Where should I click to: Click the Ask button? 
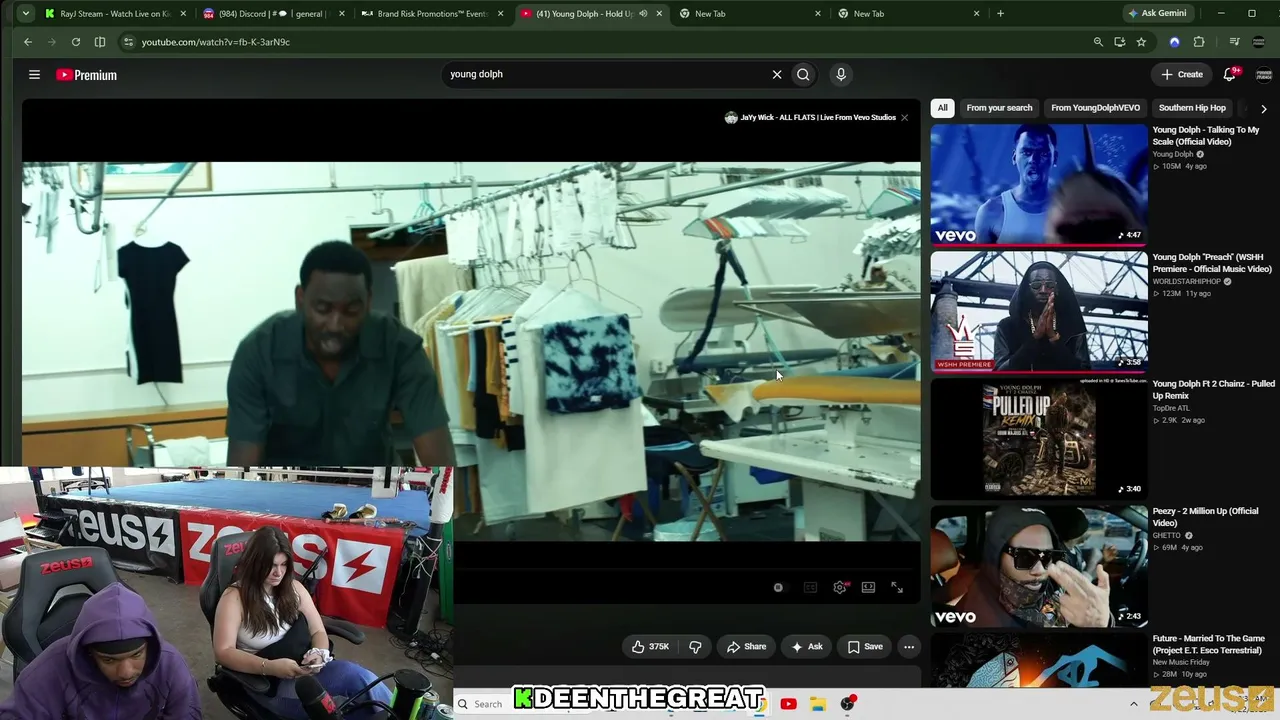click(806, 647)
